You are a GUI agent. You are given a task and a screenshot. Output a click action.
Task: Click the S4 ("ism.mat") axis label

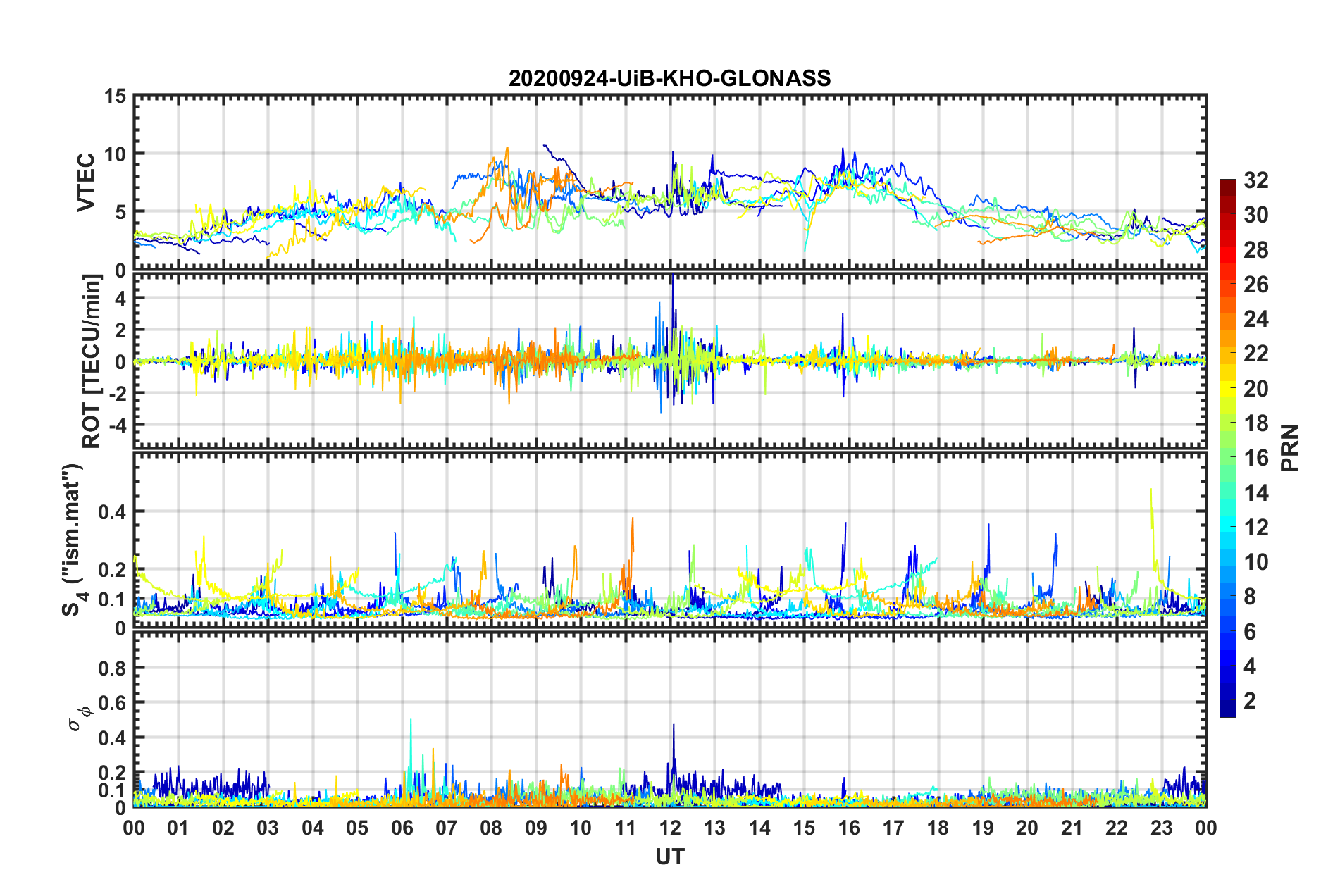point(73,540)
